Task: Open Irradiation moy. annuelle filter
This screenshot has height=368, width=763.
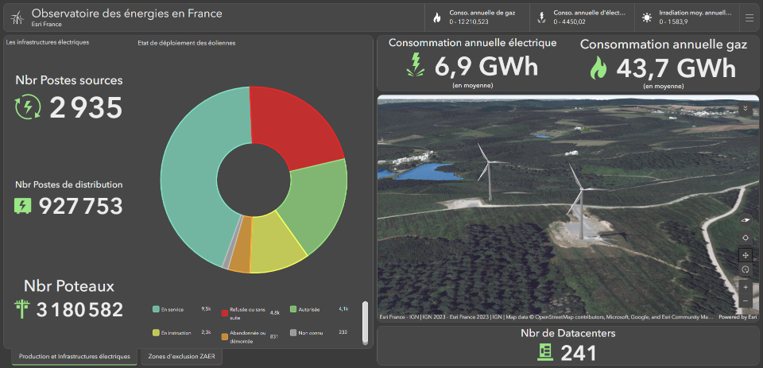Action: pos(687,18)
